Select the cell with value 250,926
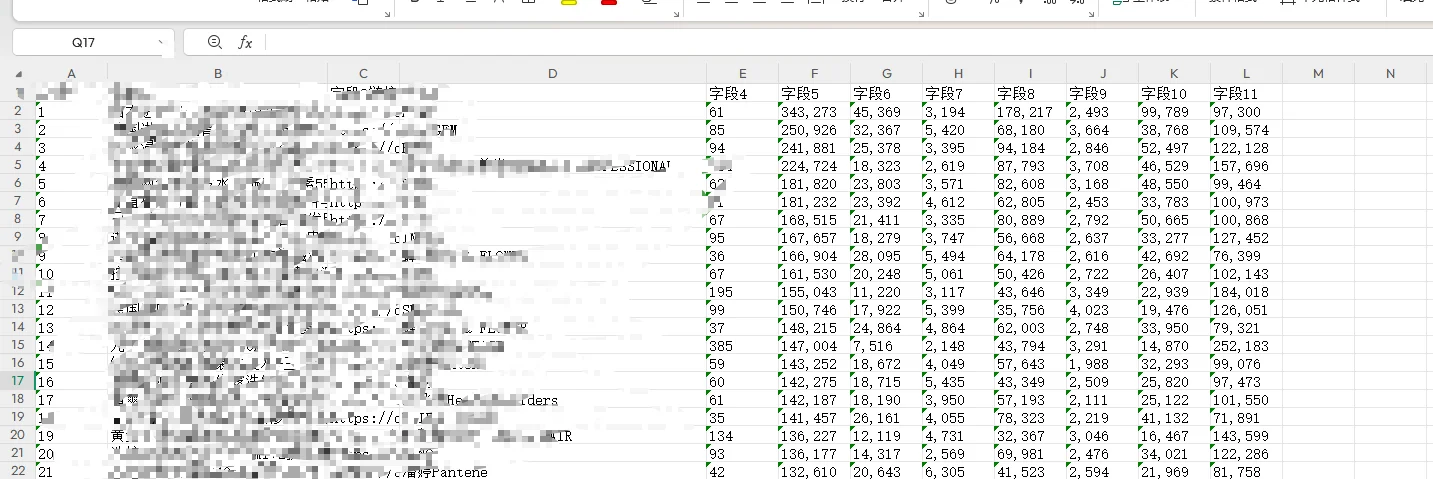 coord(814,130)
